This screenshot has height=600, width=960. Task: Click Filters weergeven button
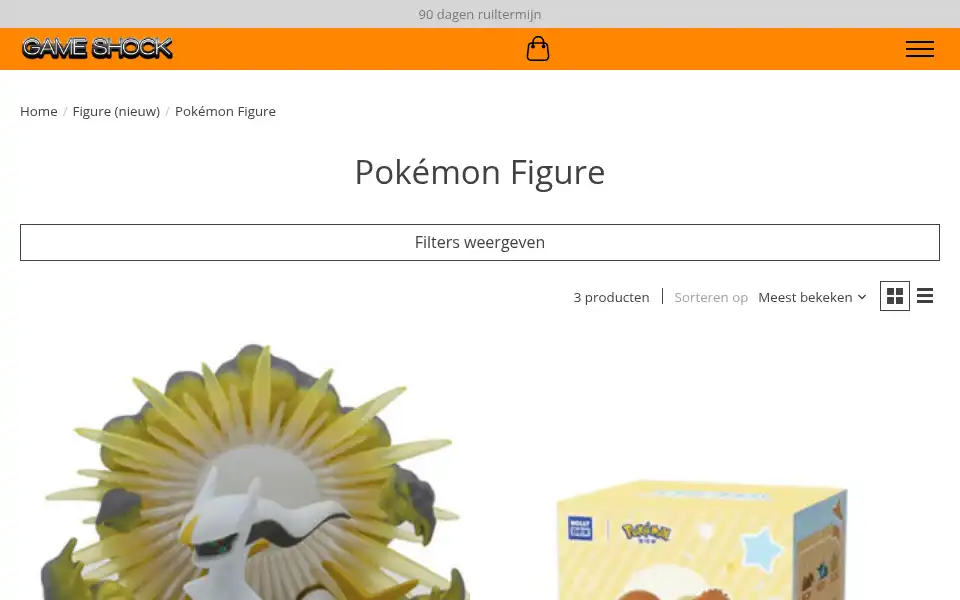(479, 242)
